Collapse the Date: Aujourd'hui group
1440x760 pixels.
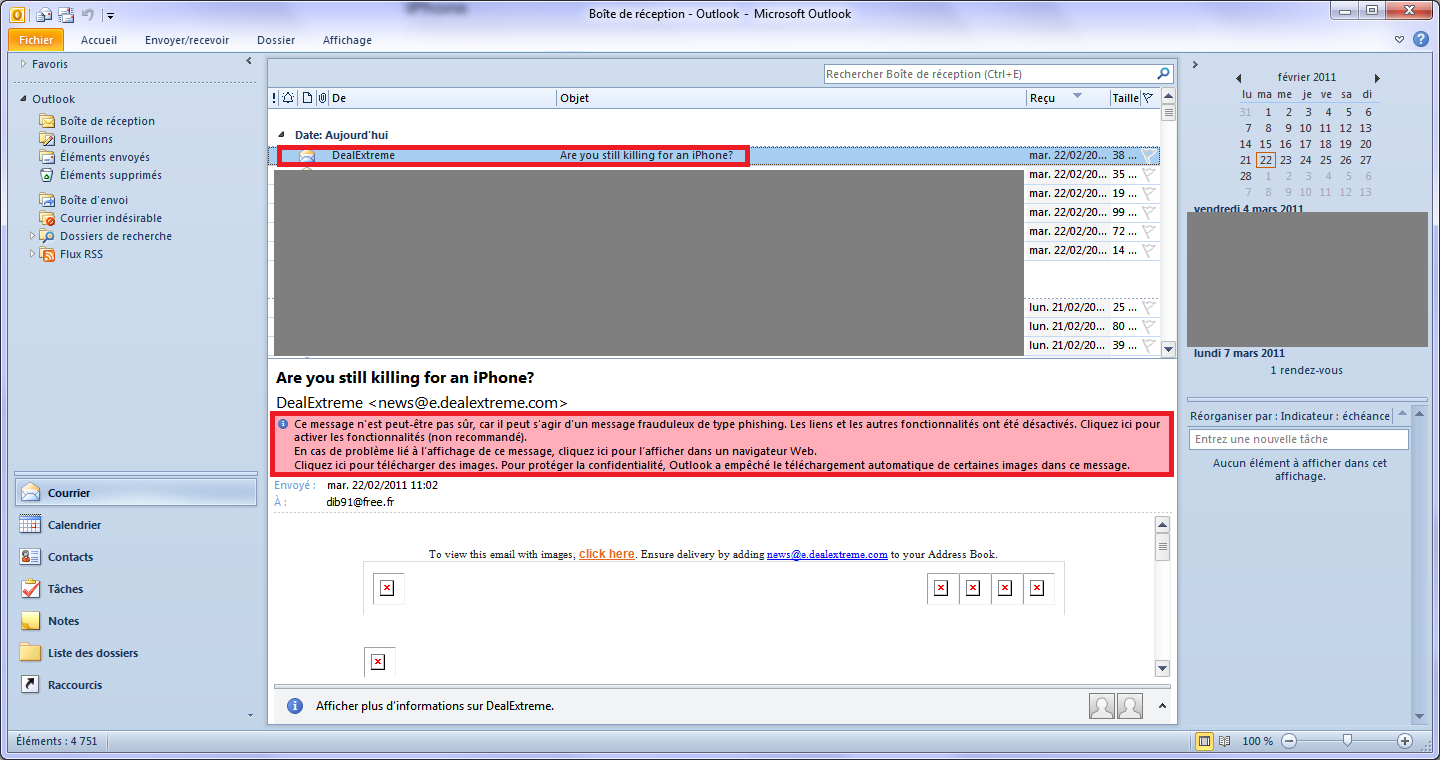click(281, 134)
